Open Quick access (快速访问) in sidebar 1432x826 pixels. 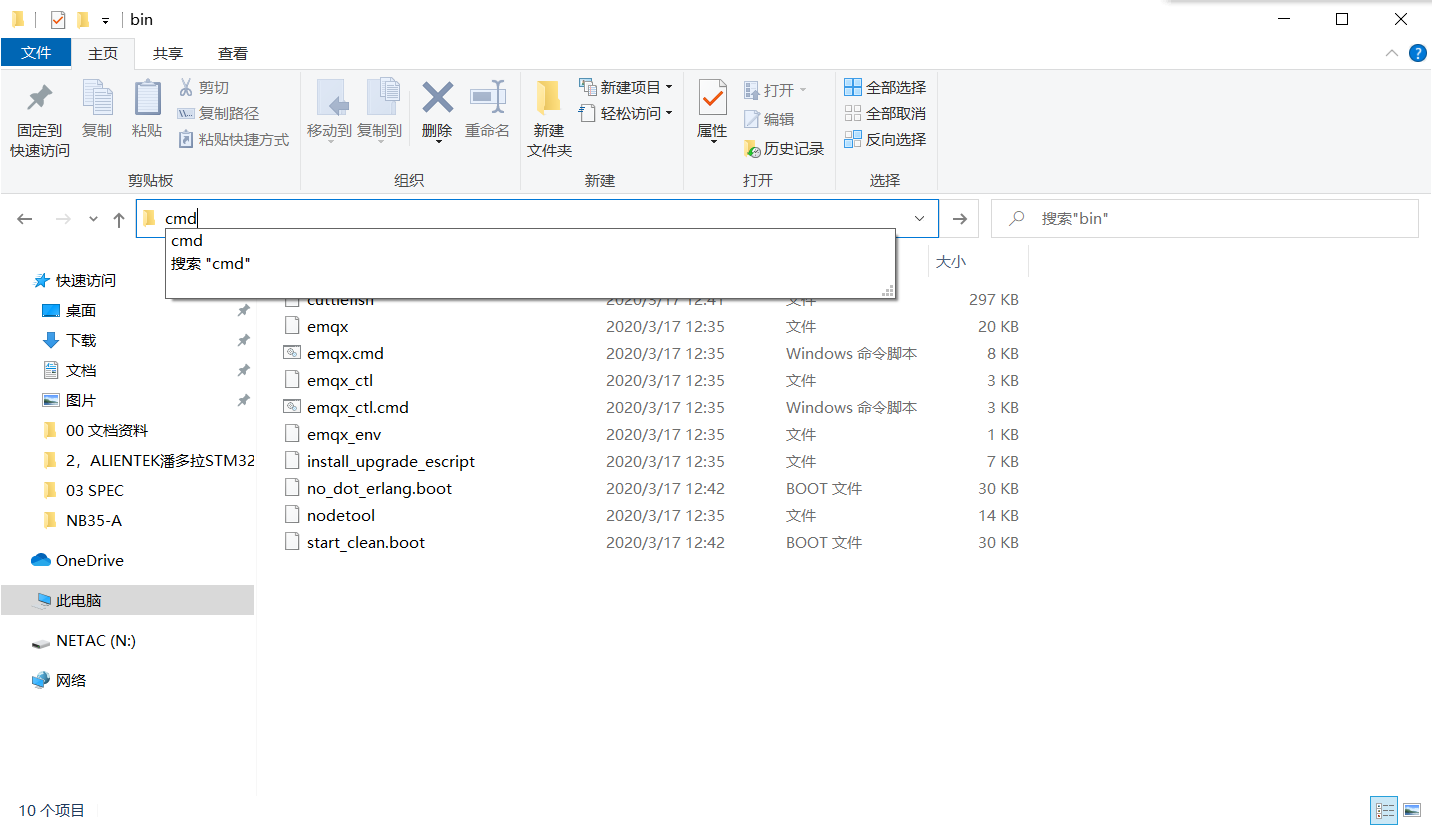(x=86, y=281)
